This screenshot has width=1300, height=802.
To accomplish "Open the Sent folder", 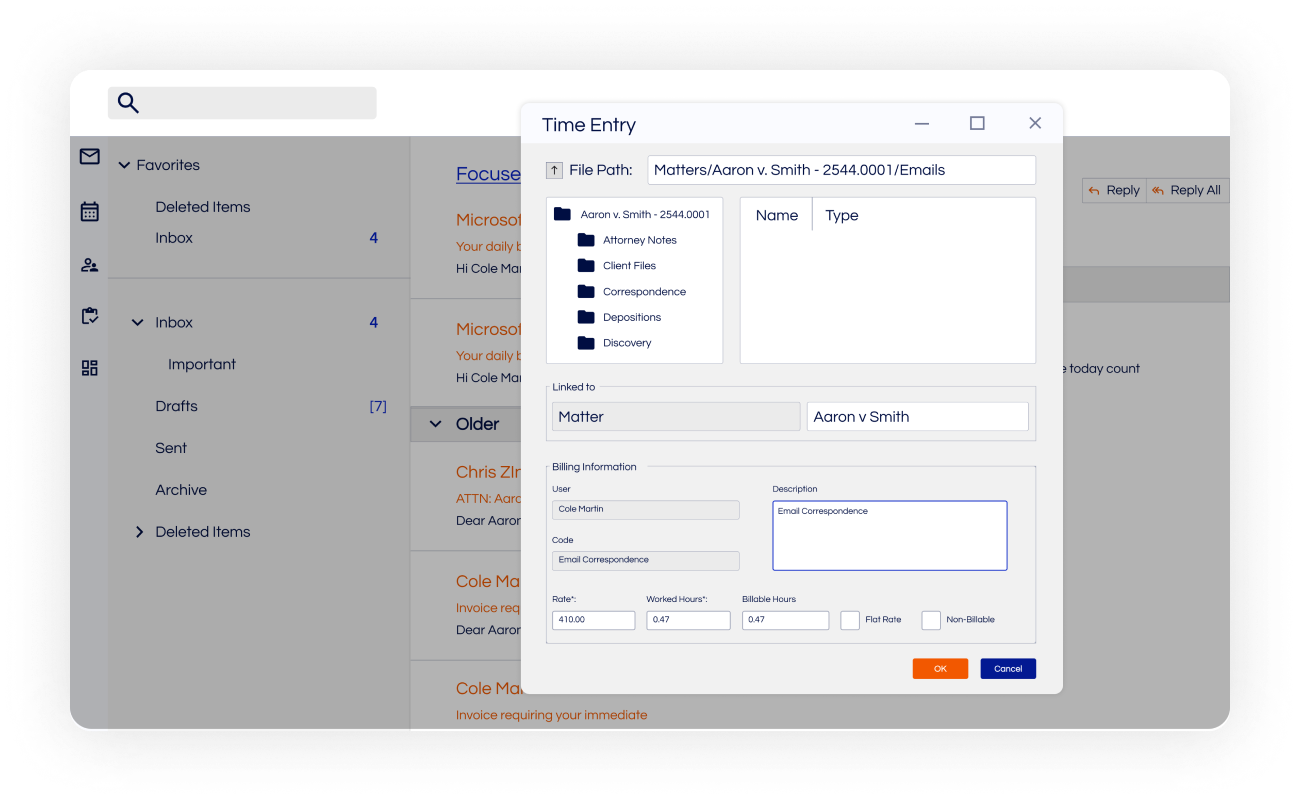I will (x=171, y=448).
